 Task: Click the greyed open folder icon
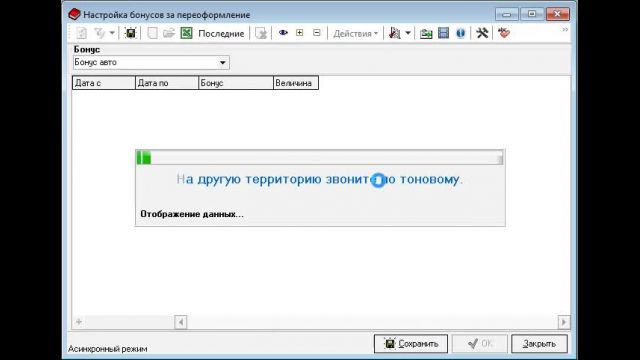(x=169, y=33)
